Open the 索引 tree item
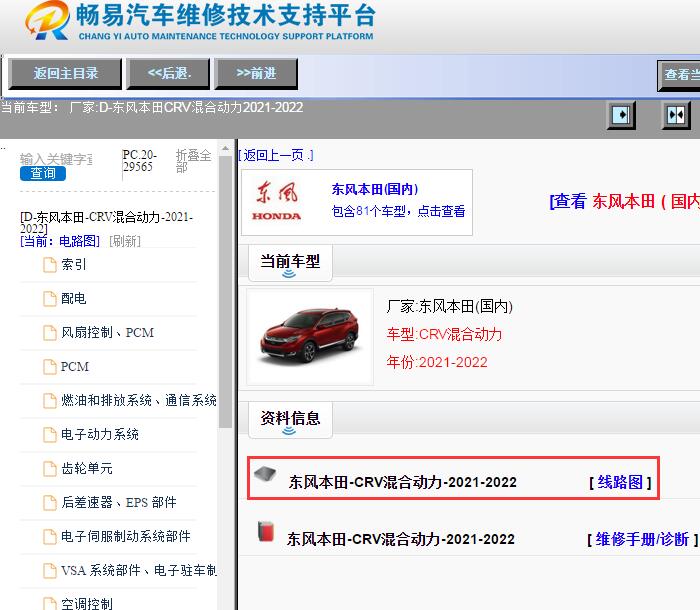Image resolution: width=700 pixels, height=610 pixels. pos(74,265)
